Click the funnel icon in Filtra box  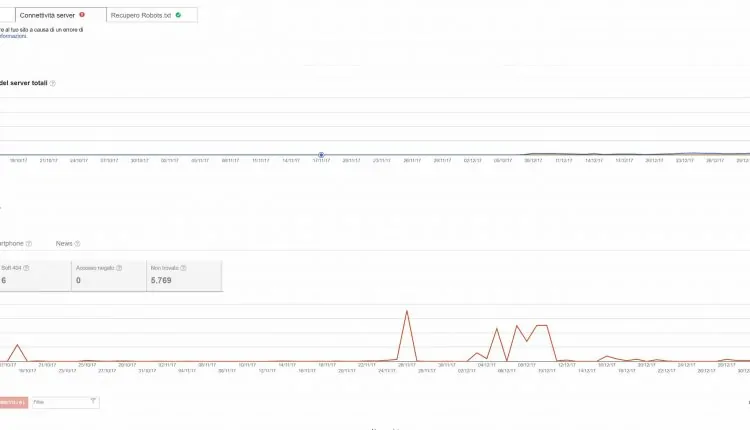coord(93,401)
